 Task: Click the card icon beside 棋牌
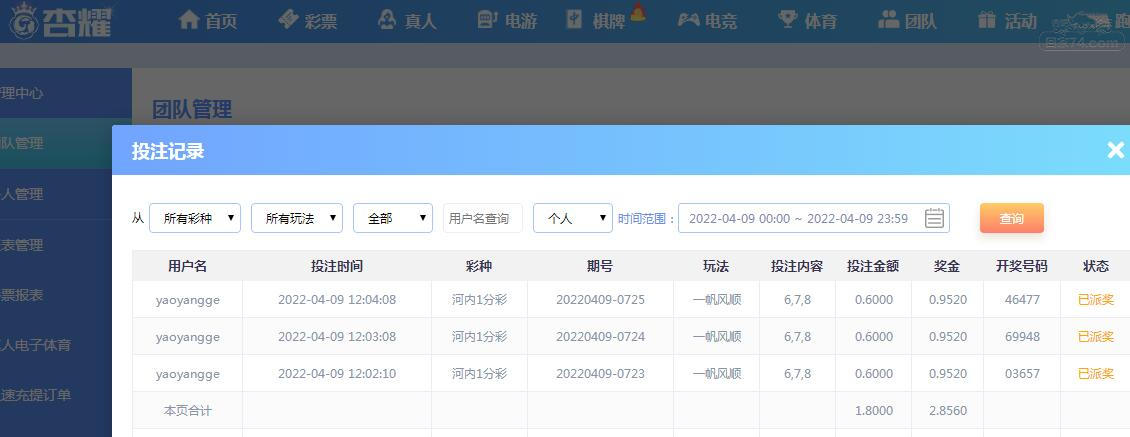[574, 19]
